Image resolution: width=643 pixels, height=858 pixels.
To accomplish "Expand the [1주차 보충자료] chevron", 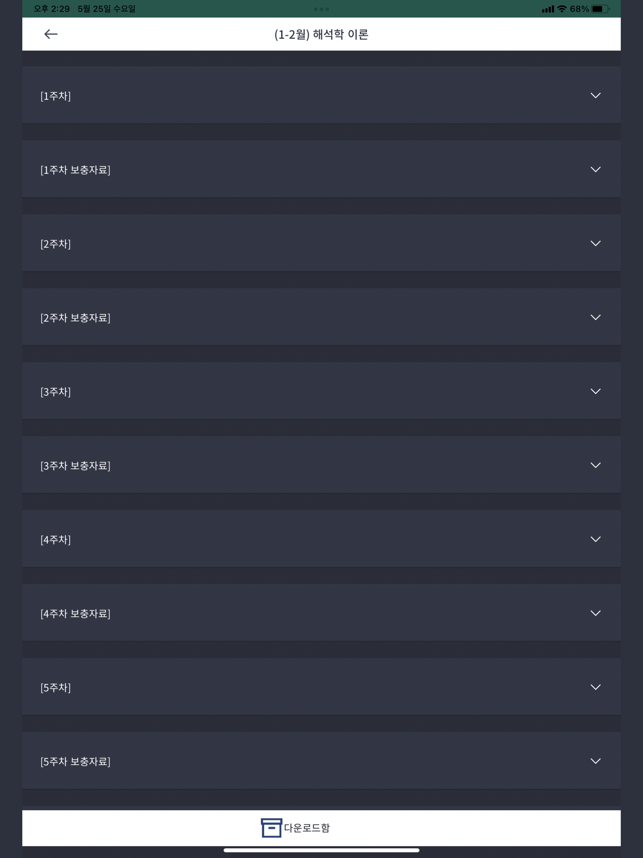I will coord(595,169).
